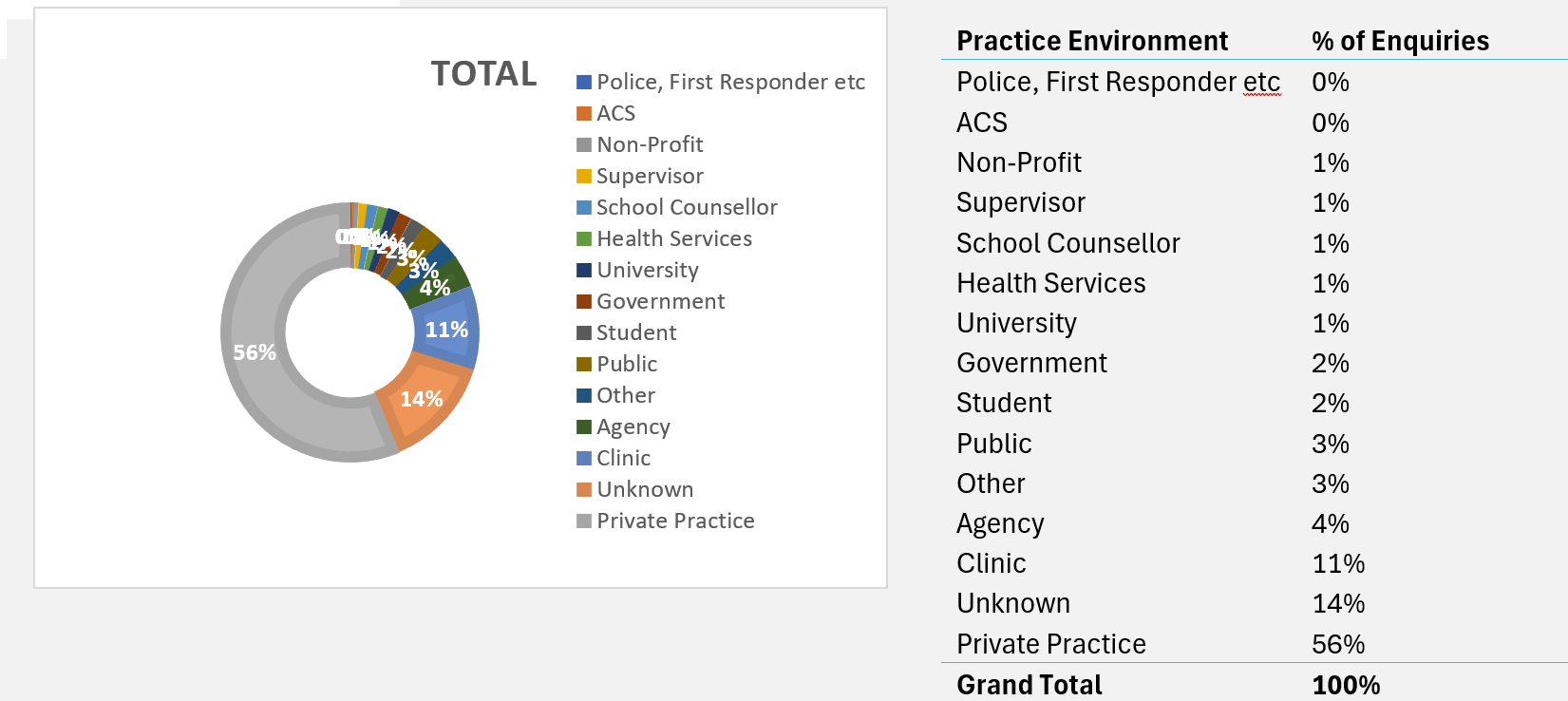Click the yellow Supervisor legend swatch
This screenshot has height=701, width=1568.
pos(584,177)
